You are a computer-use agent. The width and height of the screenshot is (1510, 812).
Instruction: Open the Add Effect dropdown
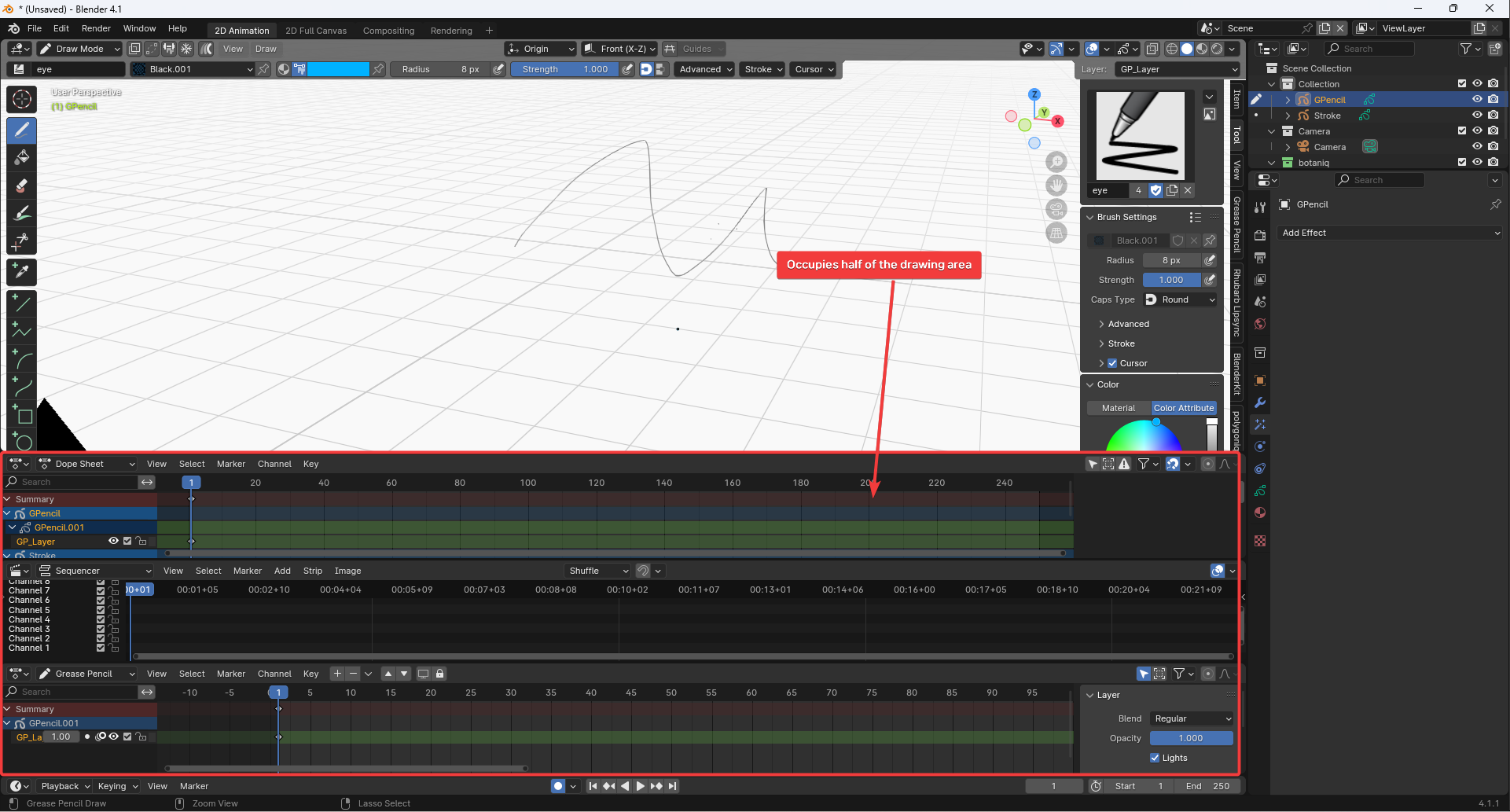click(x=1391, y=233)
